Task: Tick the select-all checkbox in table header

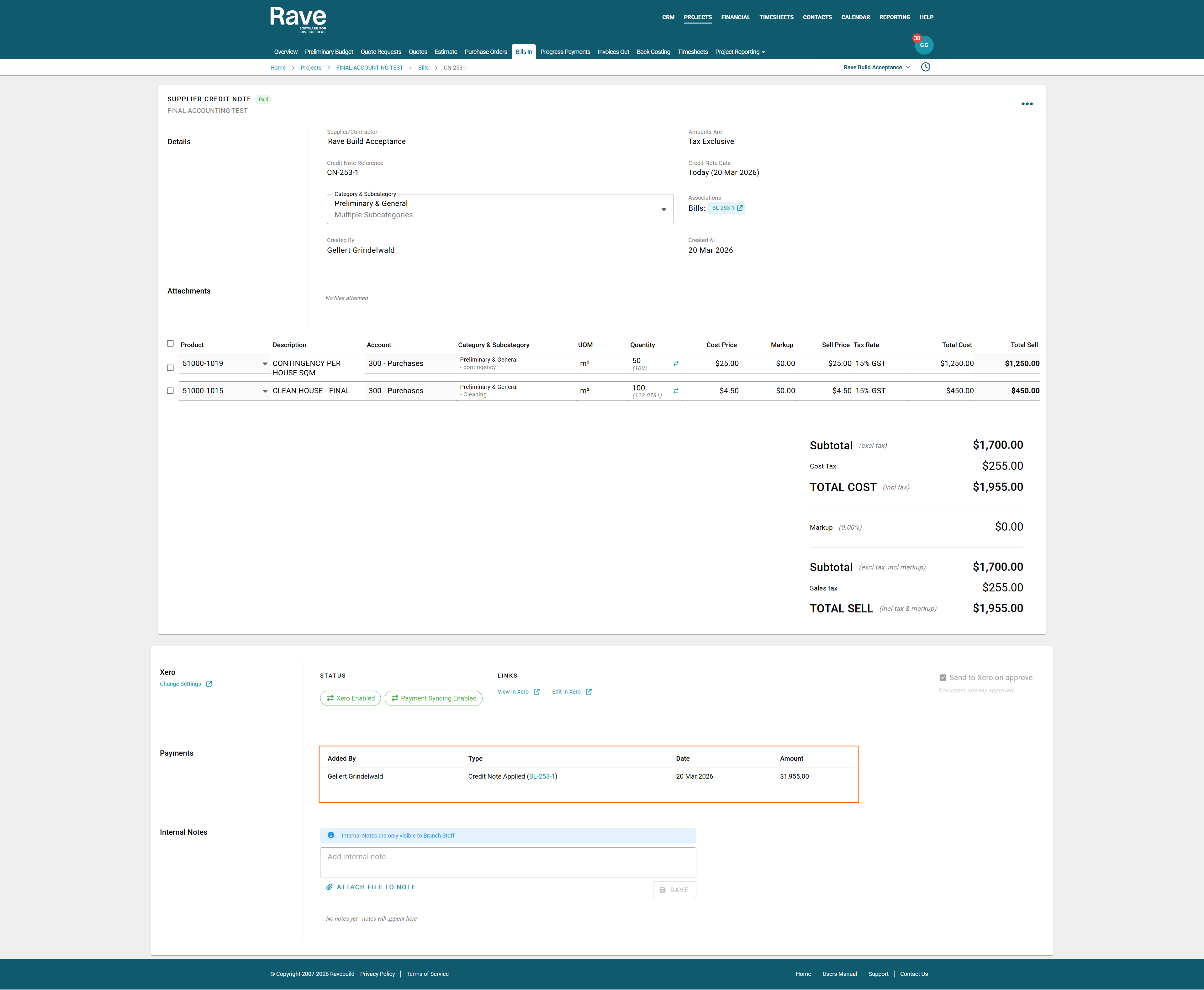Action: (170, 343)
